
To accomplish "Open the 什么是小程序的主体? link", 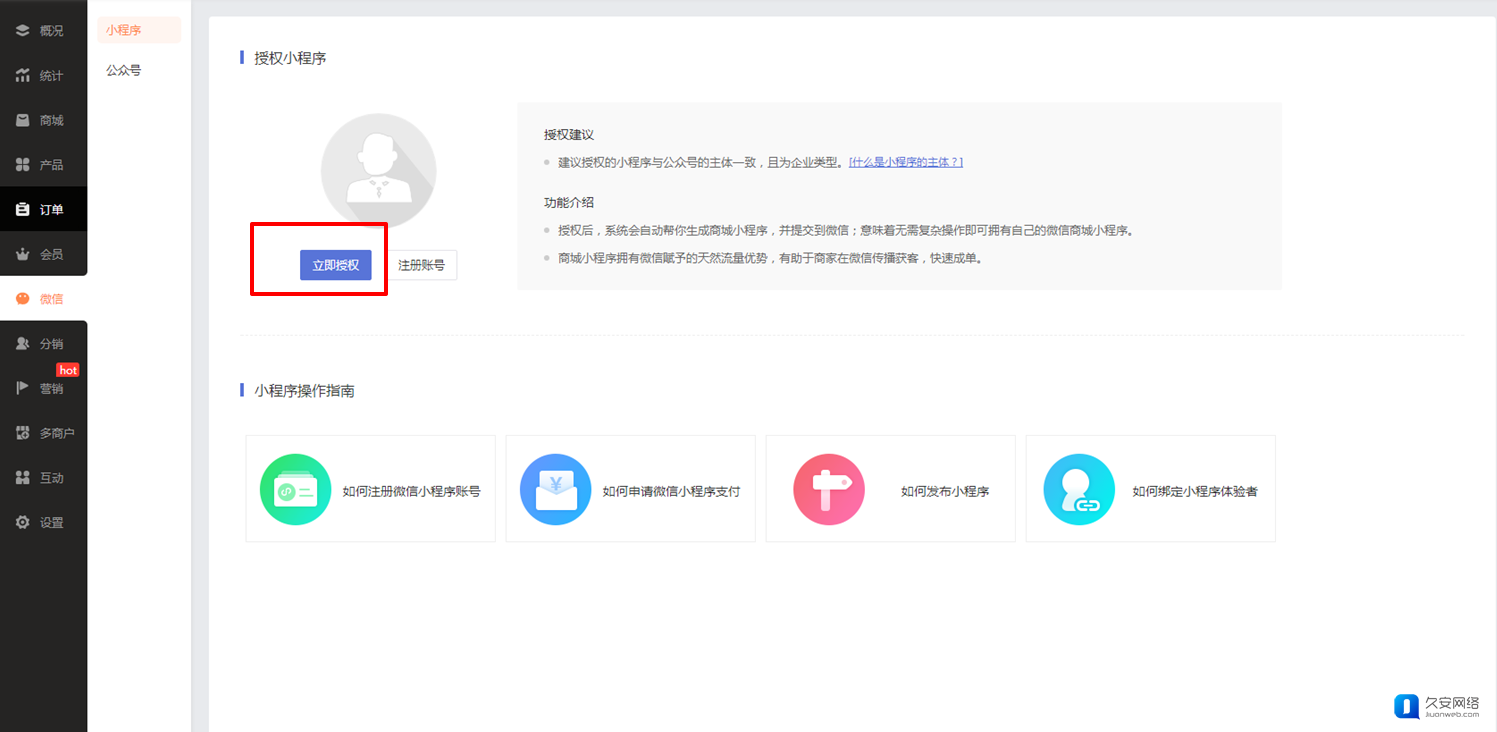I will [906, 162].
